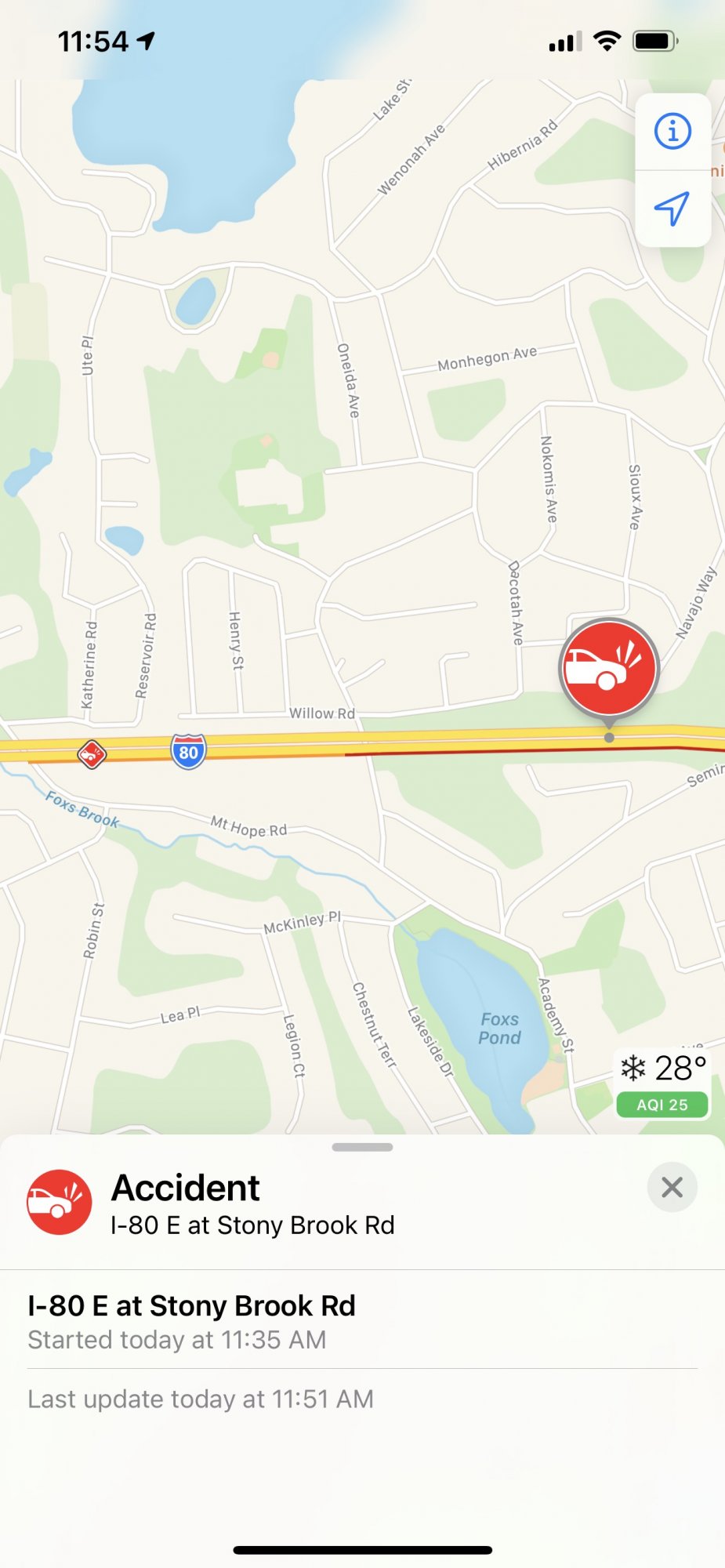Tap the Foxs Brook stream label
Viewport: 725px width, 1568px height.
pyautogui.click(x=82, y=809)
